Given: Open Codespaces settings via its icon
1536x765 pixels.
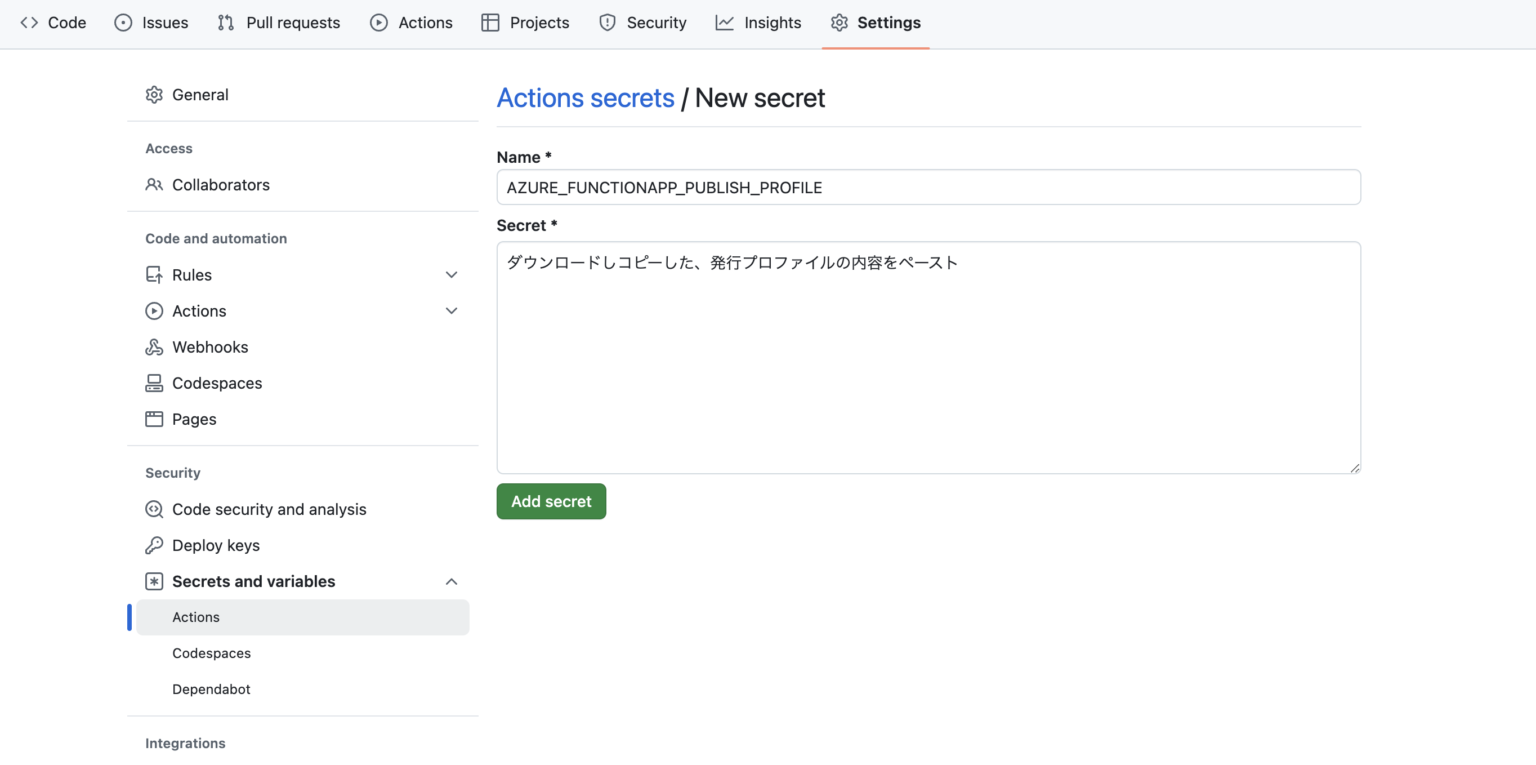Looking at the screenshot, I should point(155,383).
